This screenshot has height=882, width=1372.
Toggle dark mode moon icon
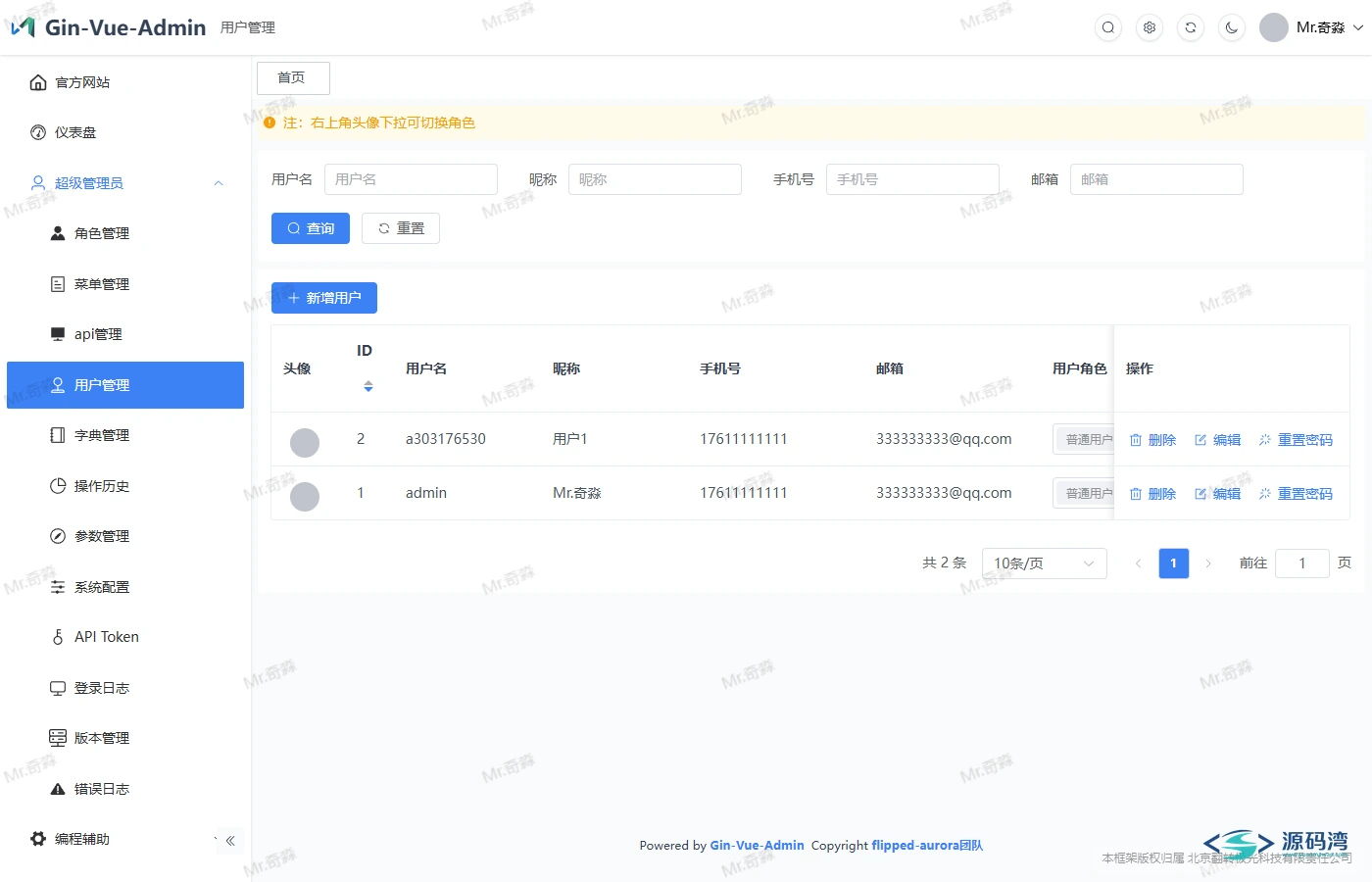[1232, 27]
